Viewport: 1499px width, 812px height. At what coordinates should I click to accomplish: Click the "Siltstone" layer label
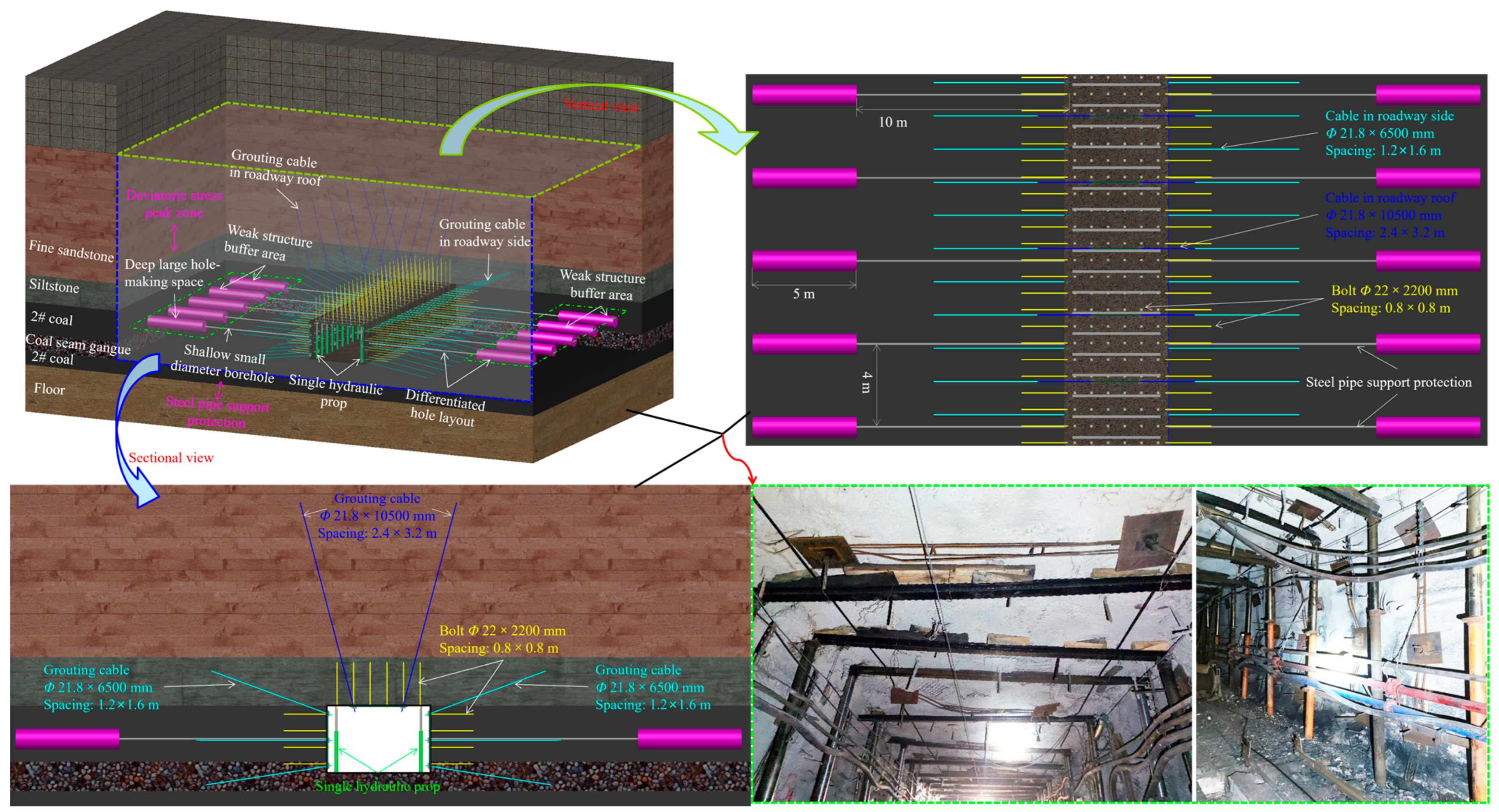[54, 285]
